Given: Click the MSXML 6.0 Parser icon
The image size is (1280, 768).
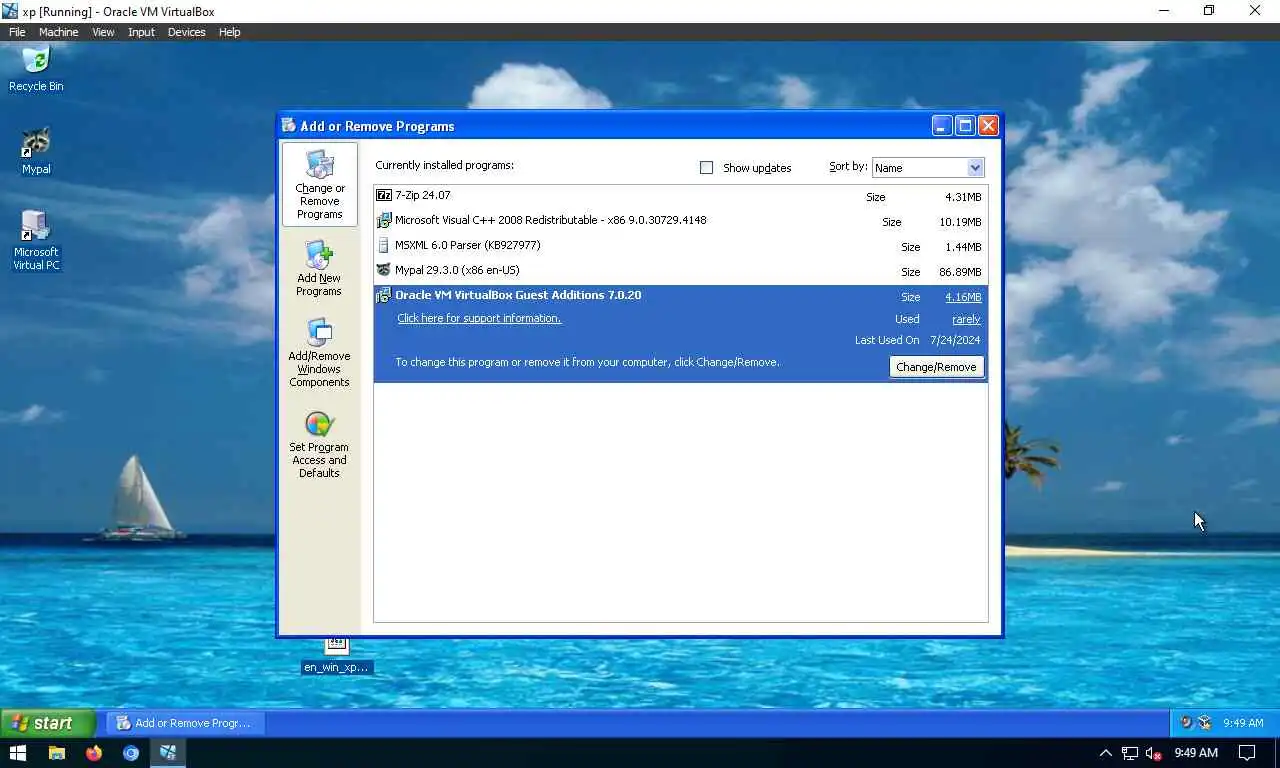Looking at the screenshot, I should (383, 245).
